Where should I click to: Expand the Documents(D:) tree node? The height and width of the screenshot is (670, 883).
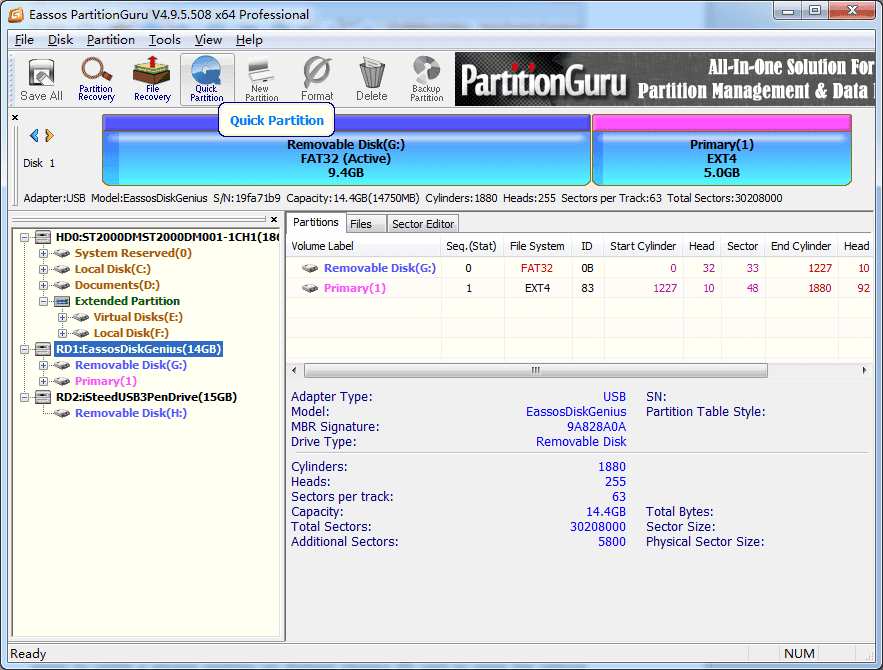click(x=43, y=285)
